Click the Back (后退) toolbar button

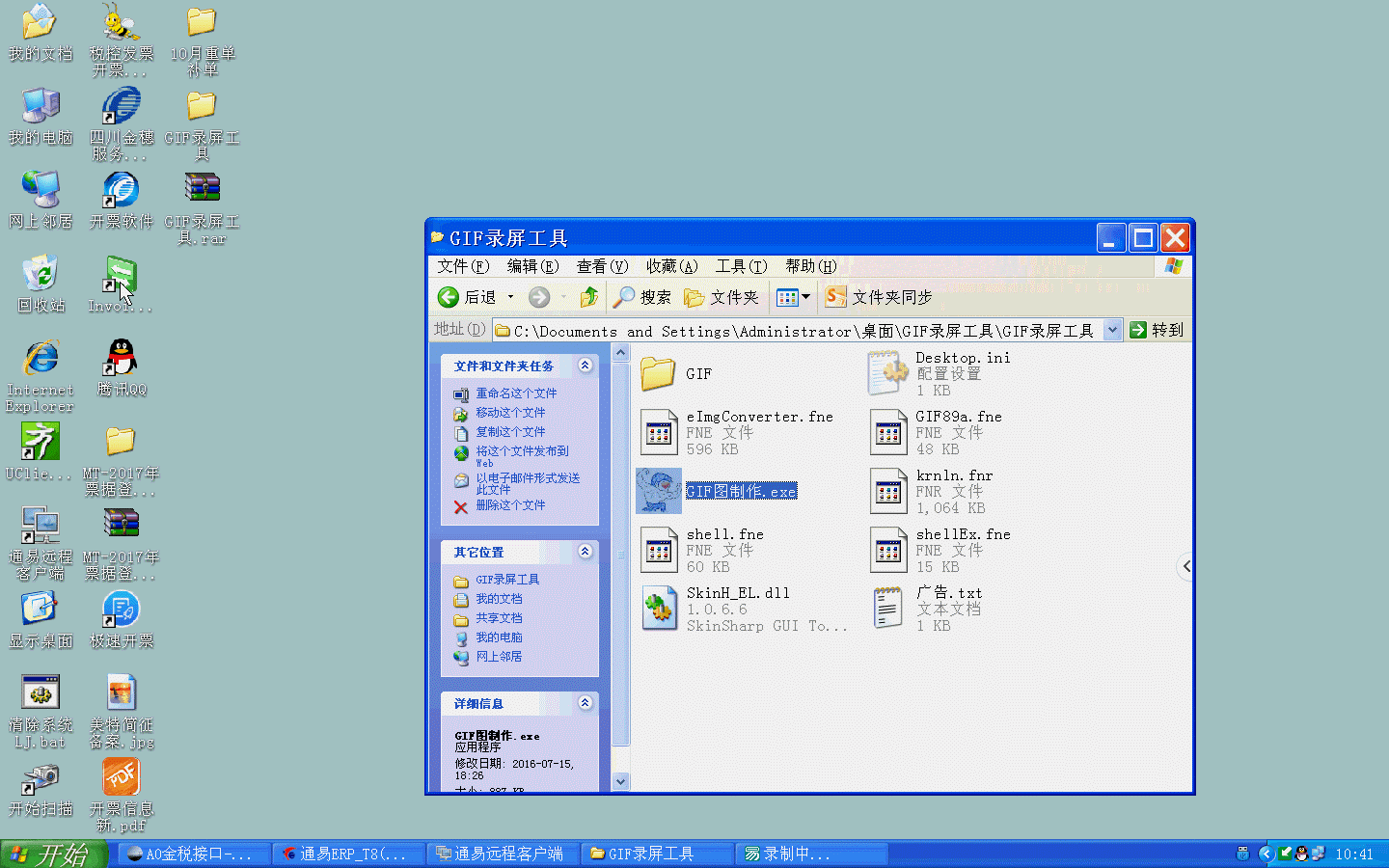470,298
